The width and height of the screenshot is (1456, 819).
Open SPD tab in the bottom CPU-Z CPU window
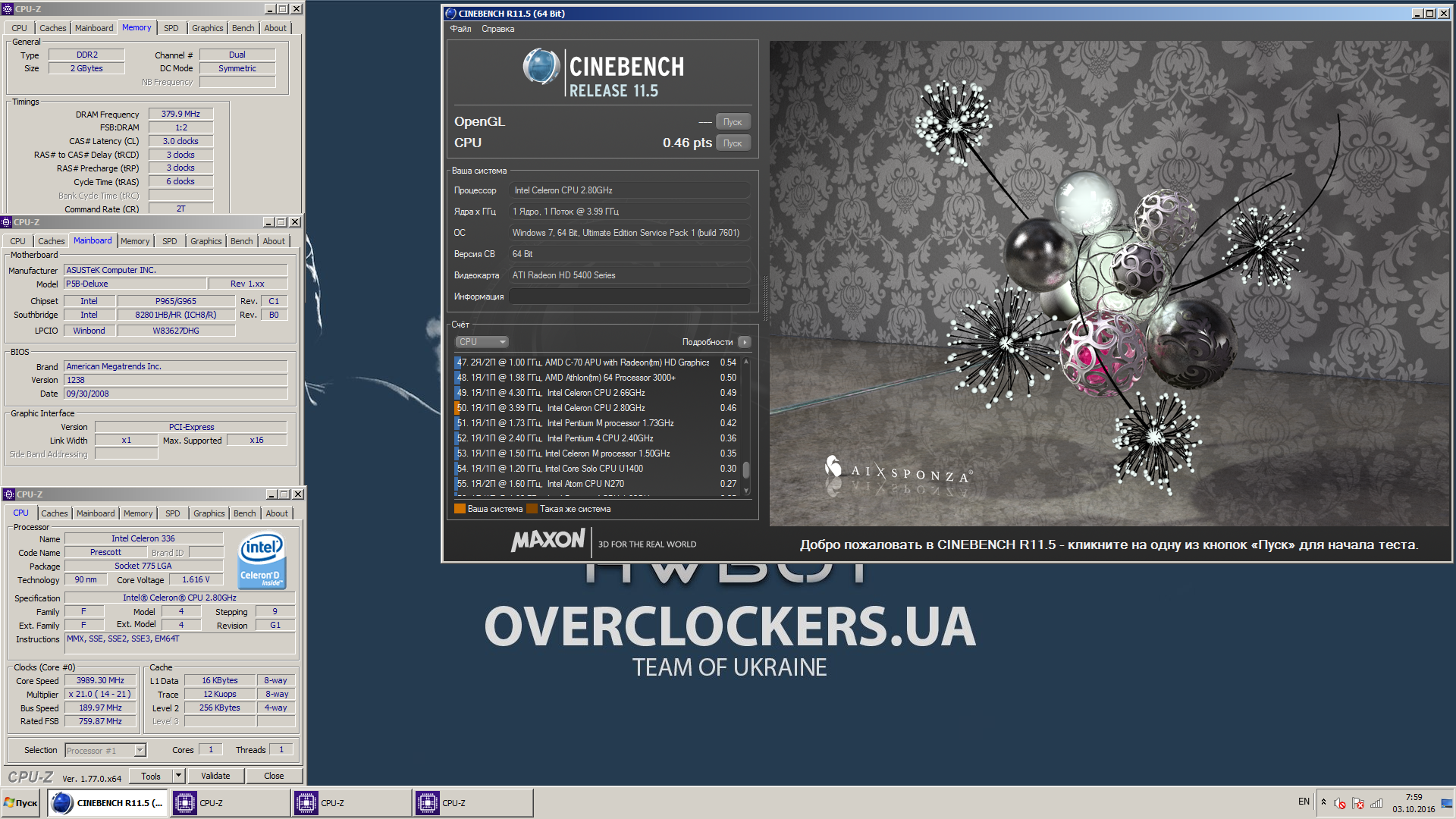click(x=173, y=513)
